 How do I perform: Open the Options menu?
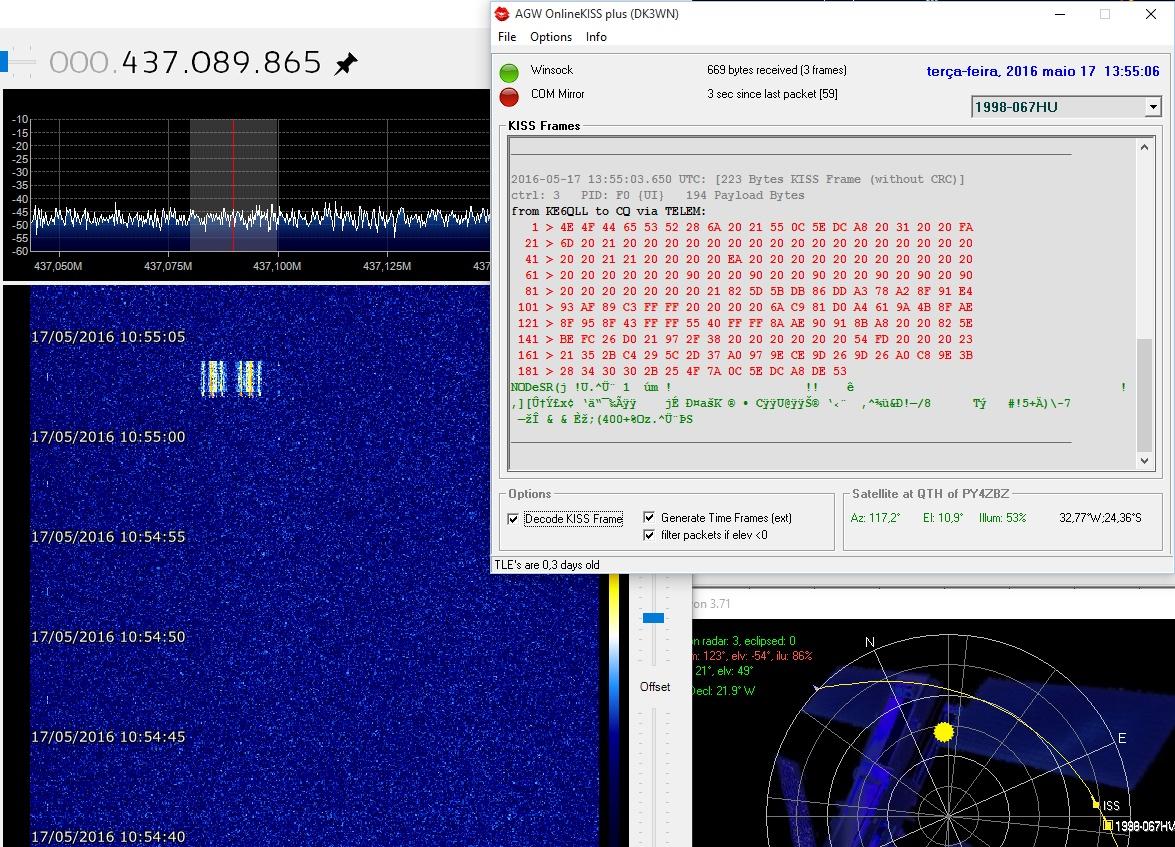point(551,37)
